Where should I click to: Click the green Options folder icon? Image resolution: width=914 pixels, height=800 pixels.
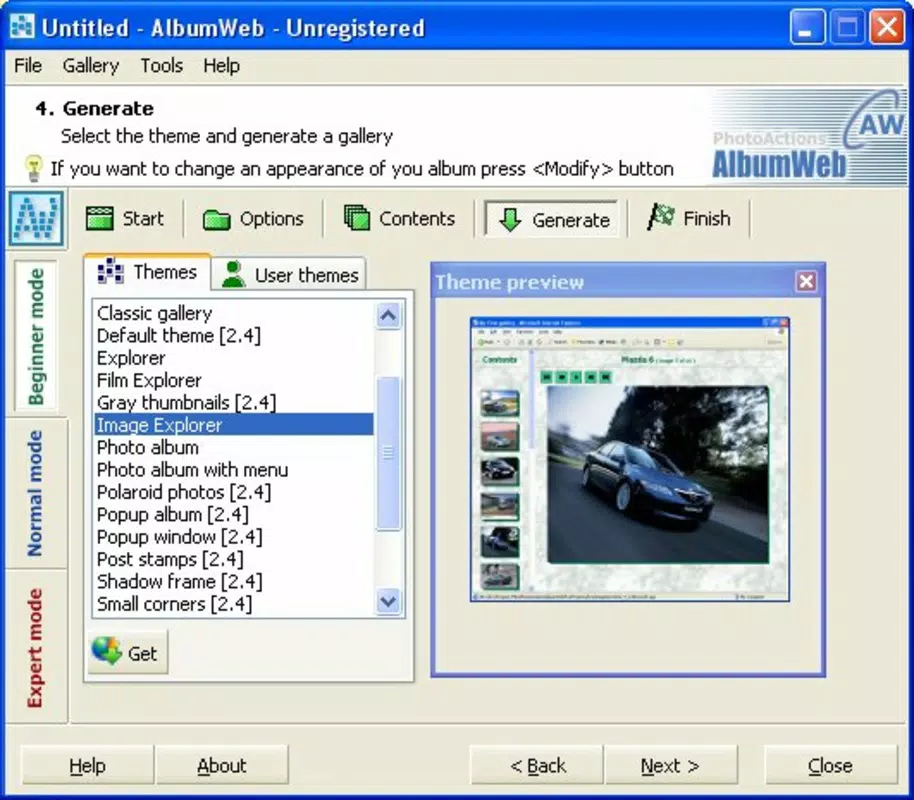tap(217, 220)
